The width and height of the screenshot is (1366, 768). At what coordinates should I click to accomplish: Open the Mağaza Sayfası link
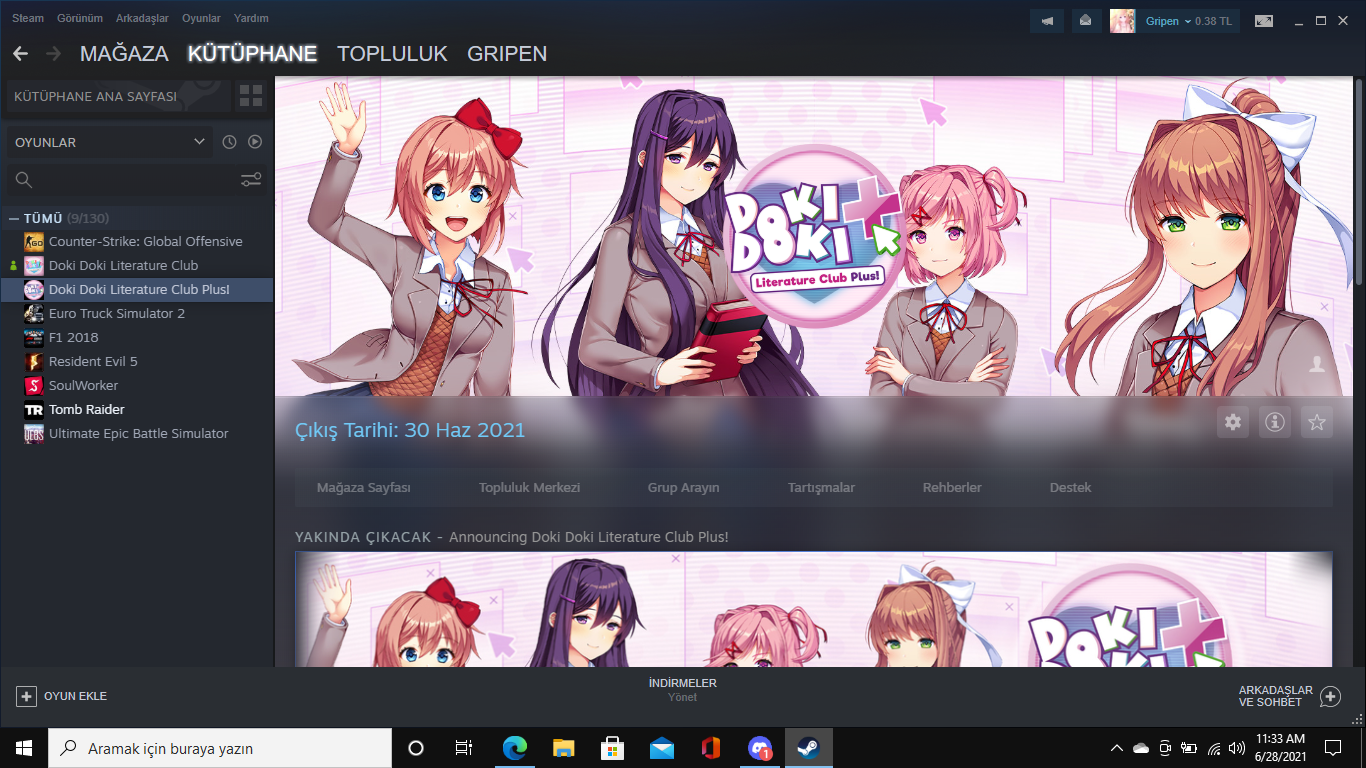363,487
